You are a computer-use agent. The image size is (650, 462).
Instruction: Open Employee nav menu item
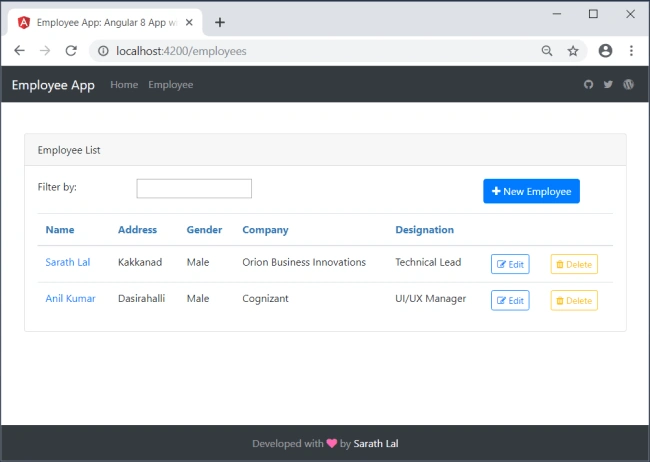pyautogui.click(x=170, y=85)
